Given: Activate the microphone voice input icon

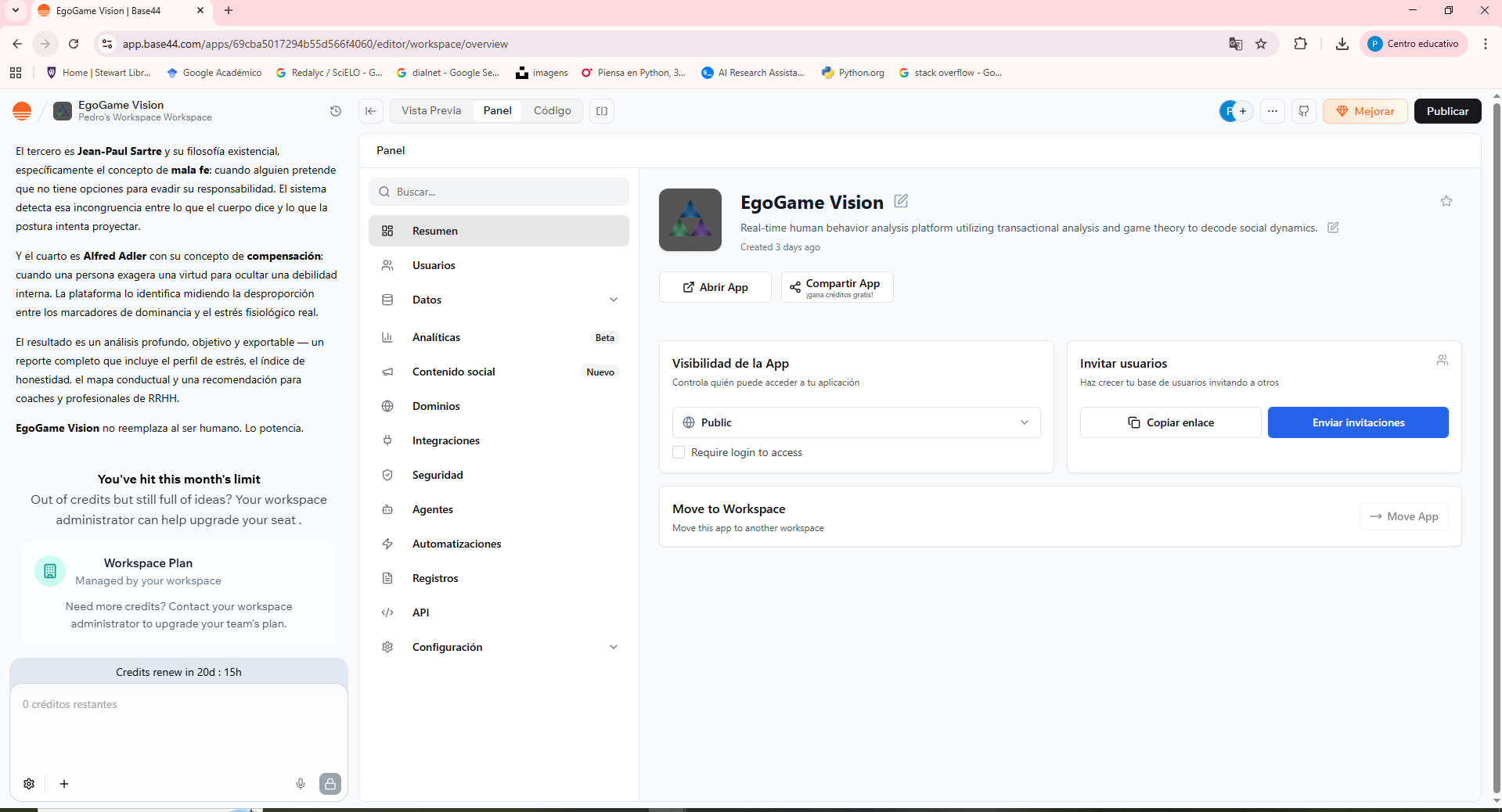Looking at the screenshot, I should coord(301,784).
